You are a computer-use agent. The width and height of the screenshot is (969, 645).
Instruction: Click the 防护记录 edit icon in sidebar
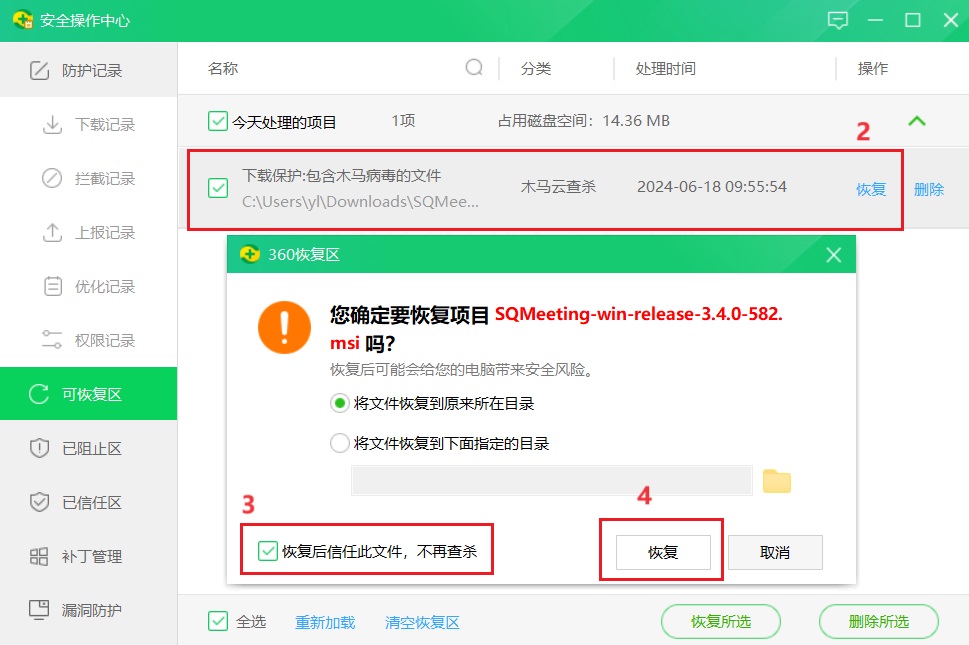click(x=40, y=70)
